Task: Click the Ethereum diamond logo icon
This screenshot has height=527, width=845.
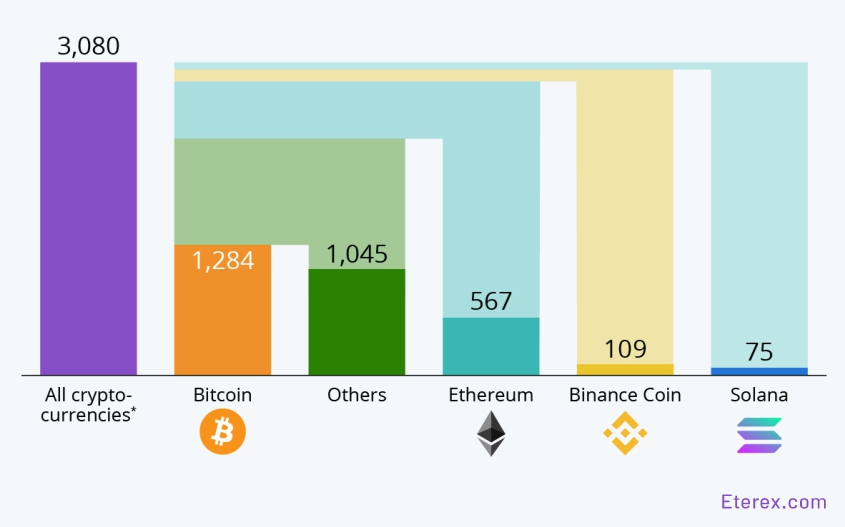Action: pos(490,433)
